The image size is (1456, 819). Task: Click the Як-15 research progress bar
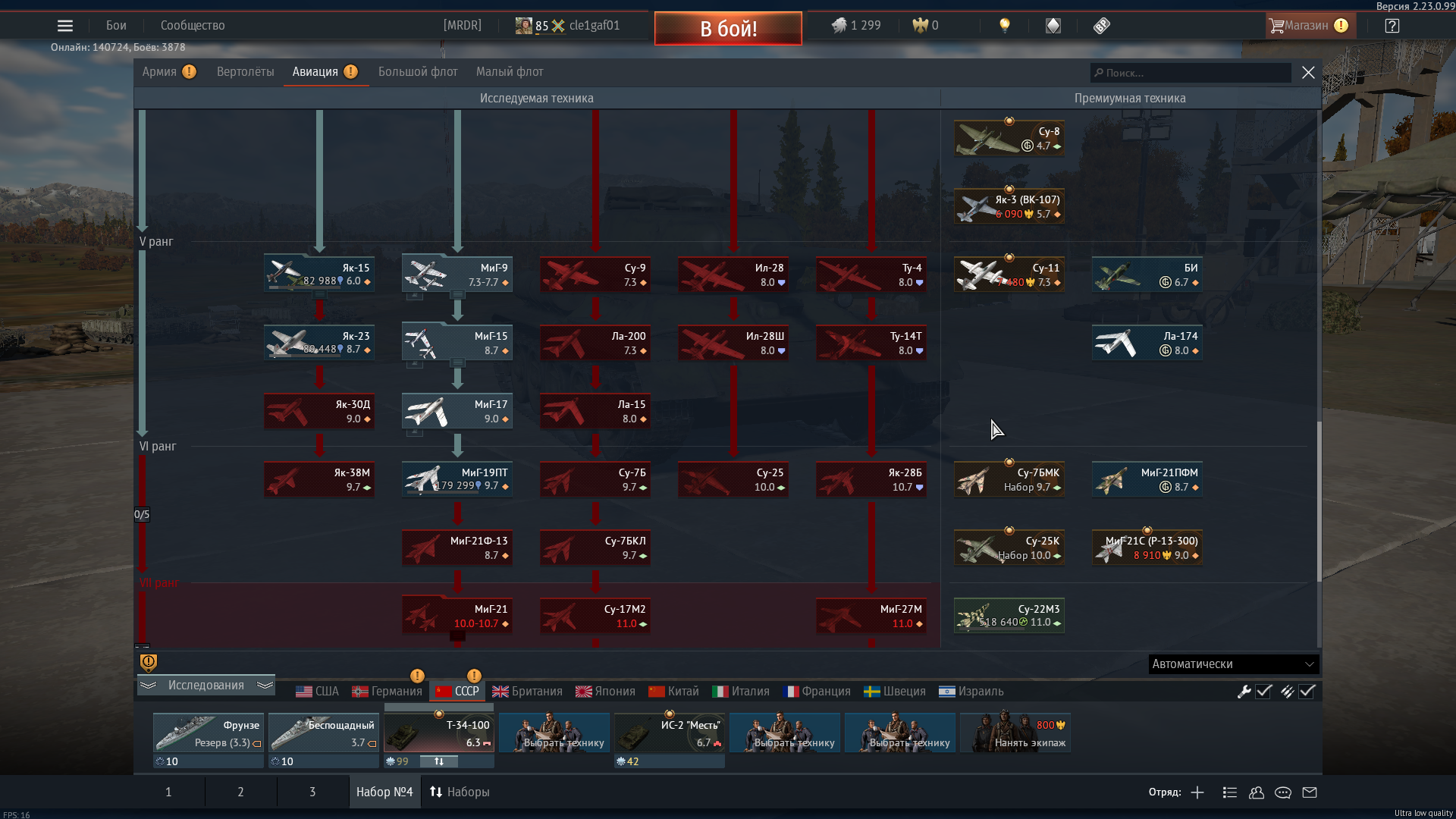305,288
